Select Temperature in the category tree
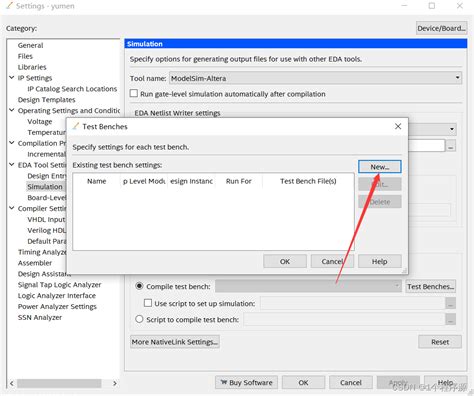 47,132
